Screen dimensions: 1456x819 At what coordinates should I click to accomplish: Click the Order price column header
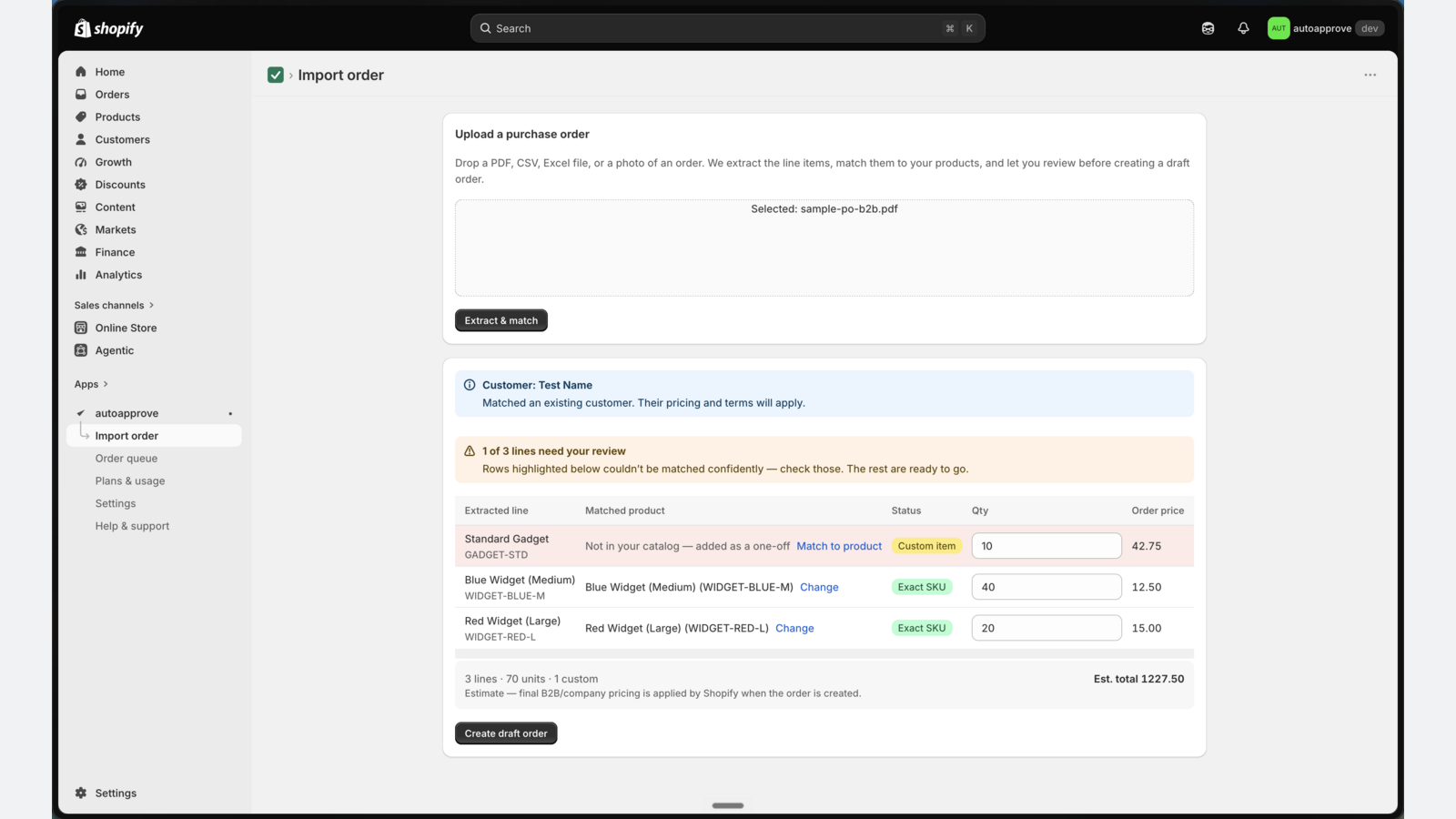pyautogui.click(x=1158, y=511)
